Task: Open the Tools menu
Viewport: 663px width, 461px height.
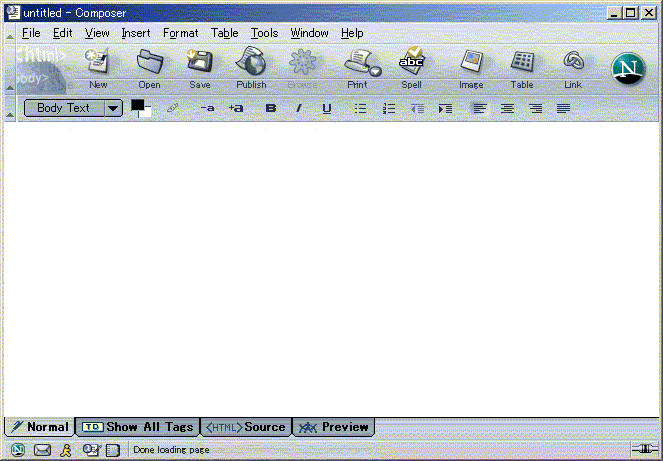Action: [264, 33]
